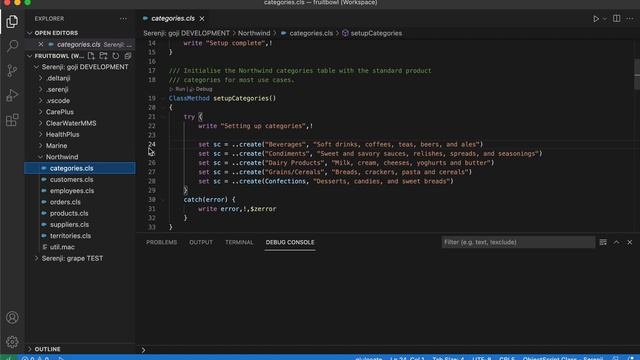Expand the ClearWaterMMS folder
This screenshot has height=360, width=640.
(x=40, y=123)
